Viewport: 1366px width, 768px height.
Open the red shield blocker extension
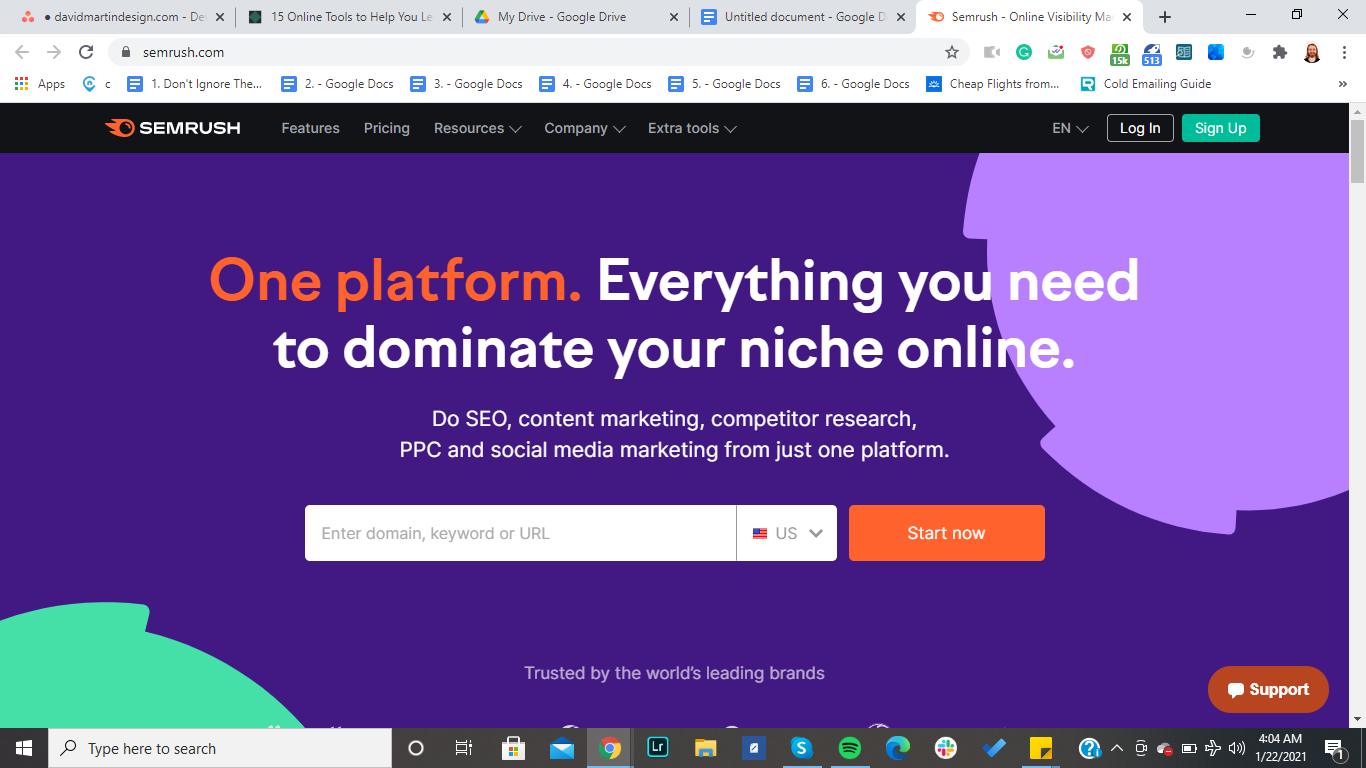tap(1088, 52)
